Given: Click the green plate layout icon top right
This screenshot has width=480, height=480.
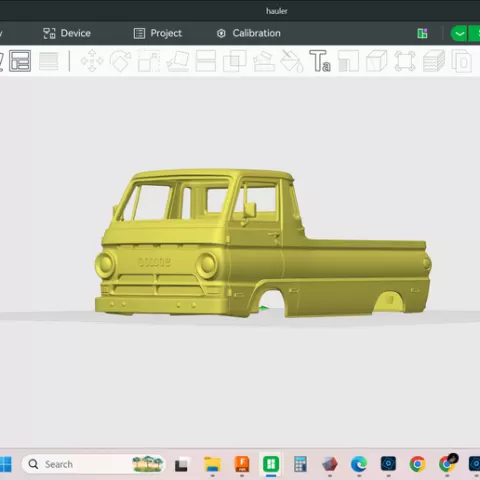Looking at the screenshot, I should [x=422, y=33].
